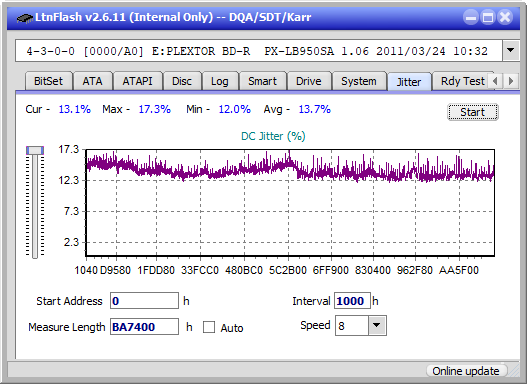
Task: Click the vertical jitter scale slider handle
Action: pos(35,150)
